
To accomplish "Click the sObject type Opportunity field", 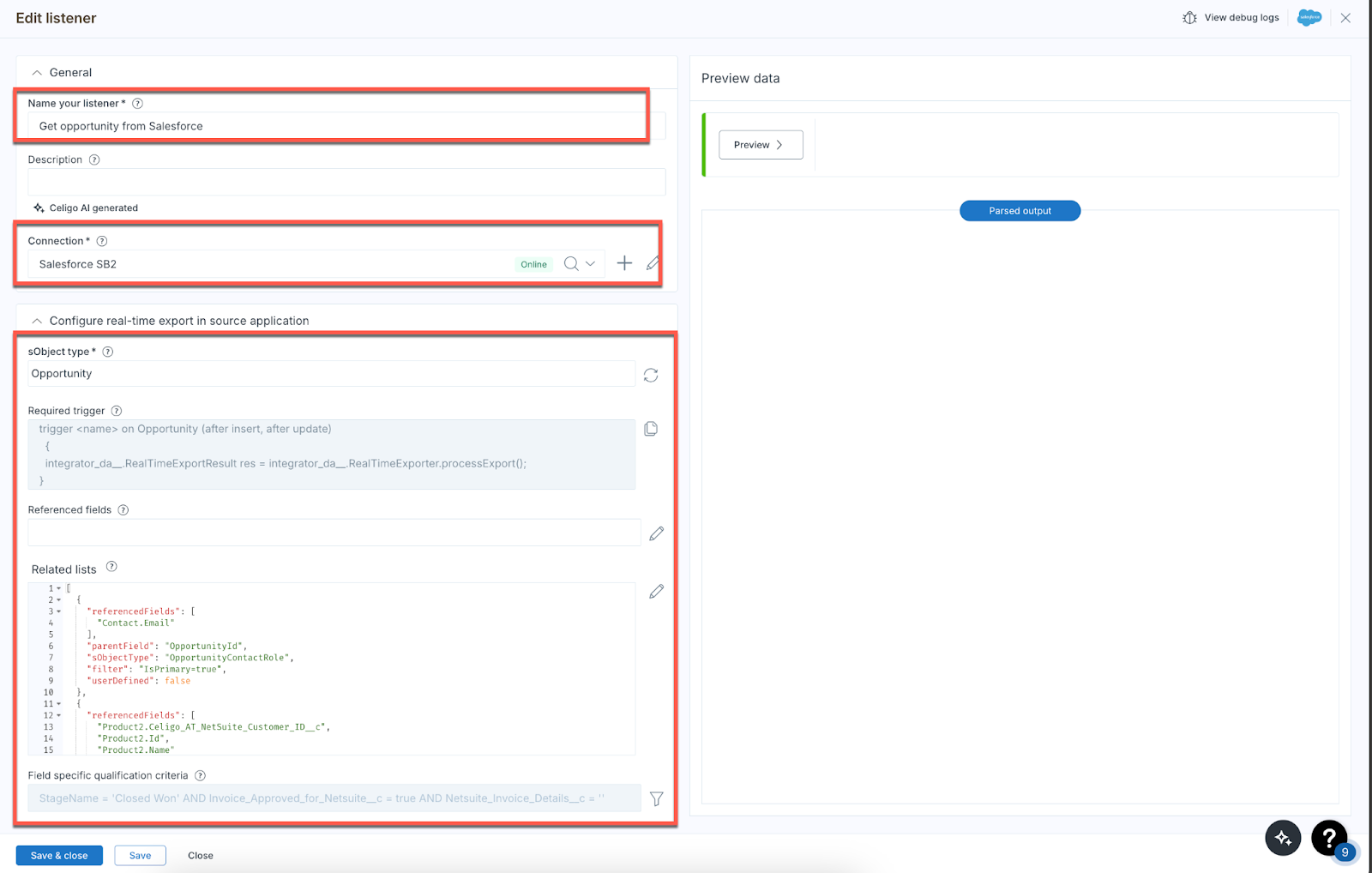I will coord(331,374).
